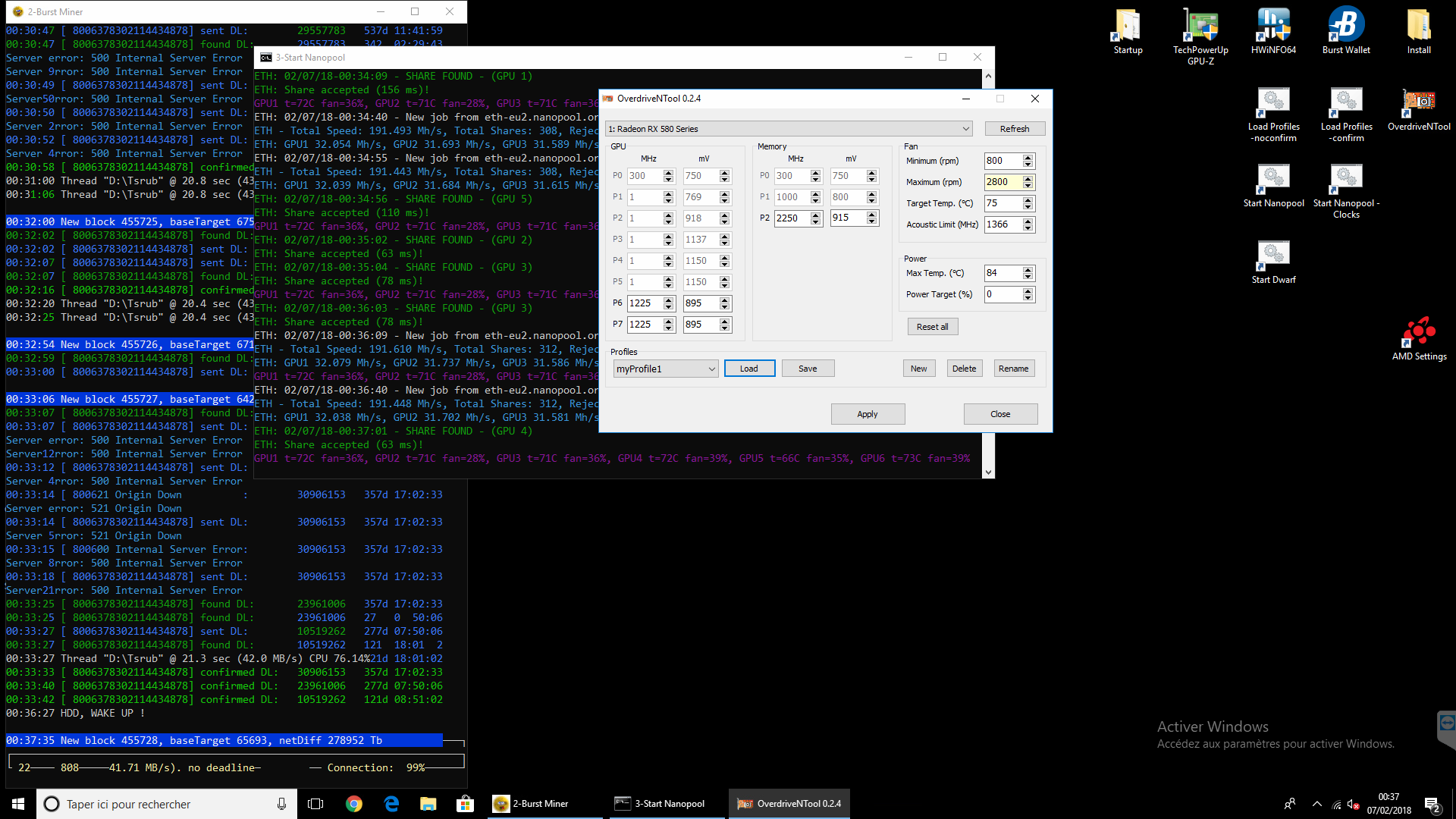Open the network icon in the system tray
1456x819 pixels.
tap(1336, 804)
